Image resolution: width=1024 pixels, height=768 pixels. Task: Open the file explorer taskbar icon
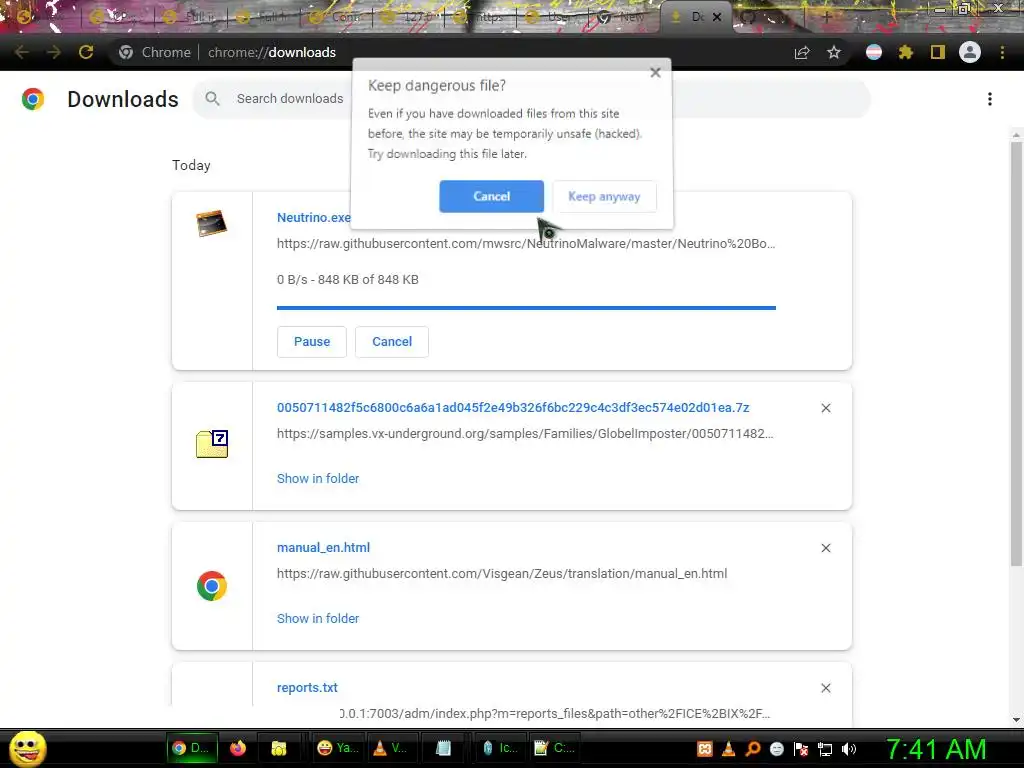pyautogui.click(x=279, y=748)
